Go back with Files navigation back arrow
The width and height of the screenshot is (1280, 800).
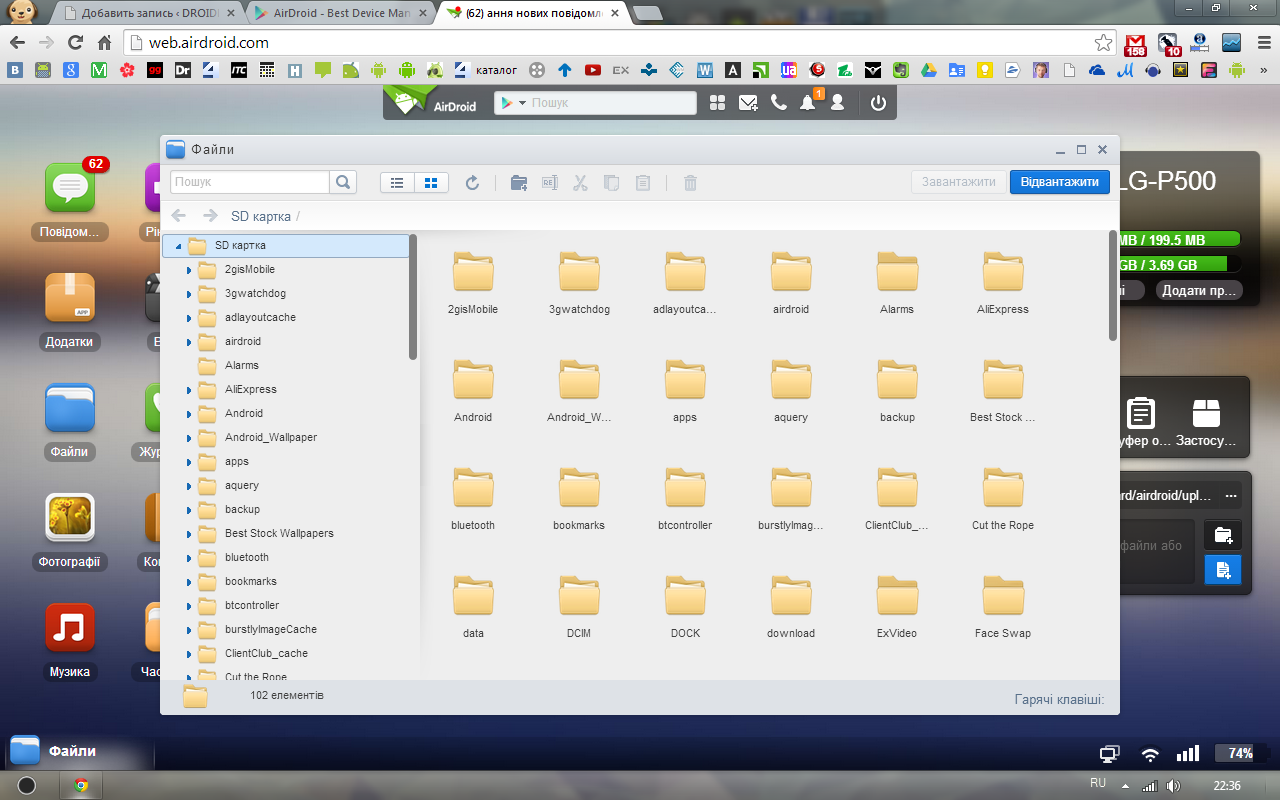tap(179, 216)
